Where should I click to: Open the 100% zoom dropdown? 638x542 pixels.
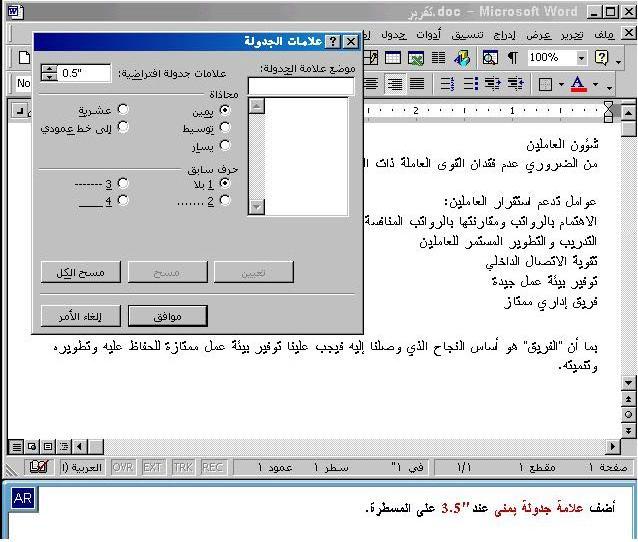pyautogui.click(x=580, y=59)
